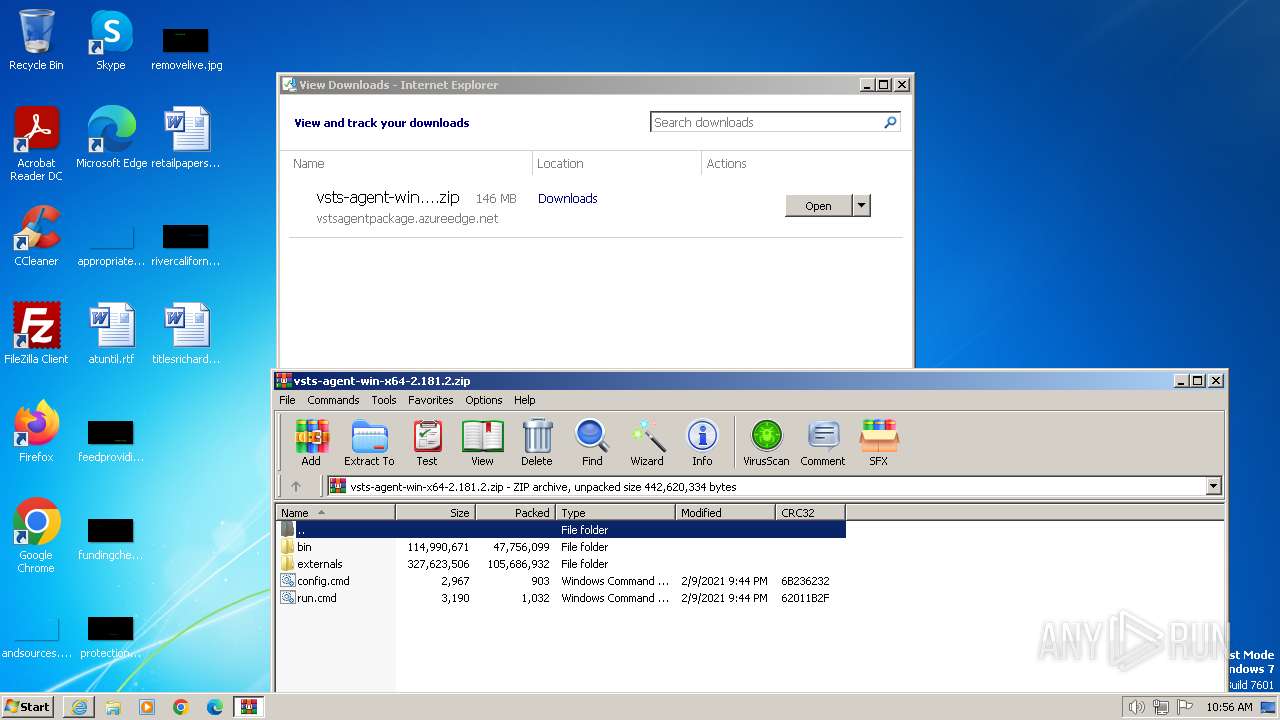
Task: Select the titlesrichard desktop document
Action: click(x=186, y=334)
